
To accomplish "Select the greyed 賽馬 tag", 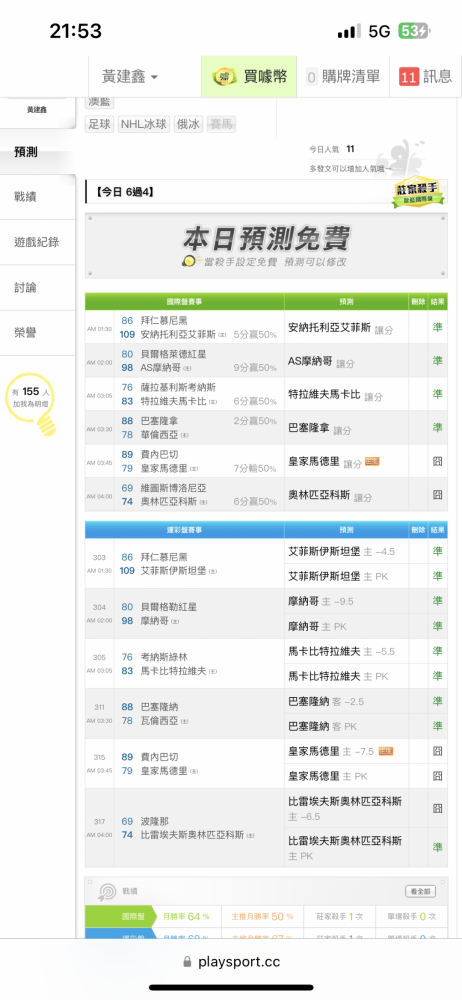I will click(221, 124).
